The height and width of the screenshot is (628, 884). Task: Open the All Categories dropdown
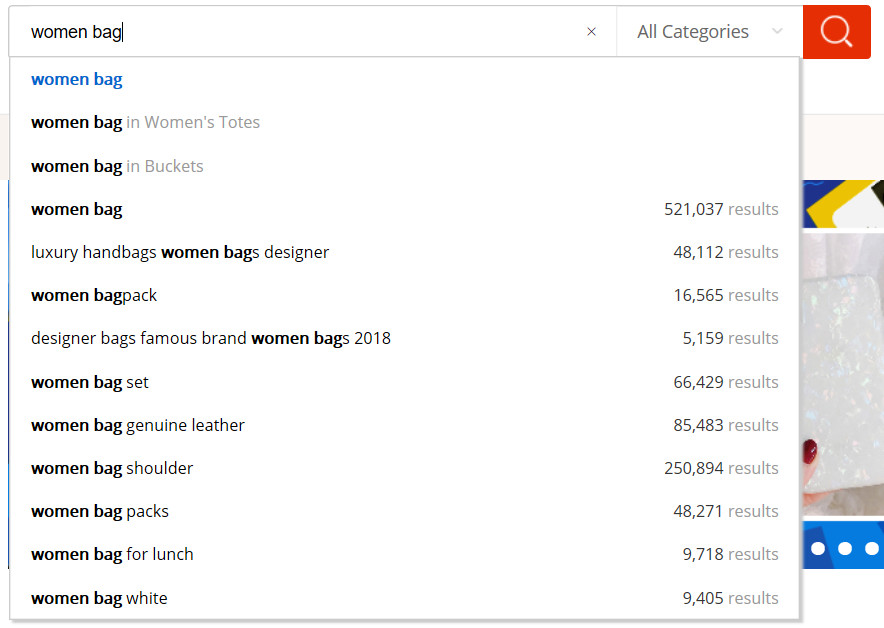click(x=709, y=32)
